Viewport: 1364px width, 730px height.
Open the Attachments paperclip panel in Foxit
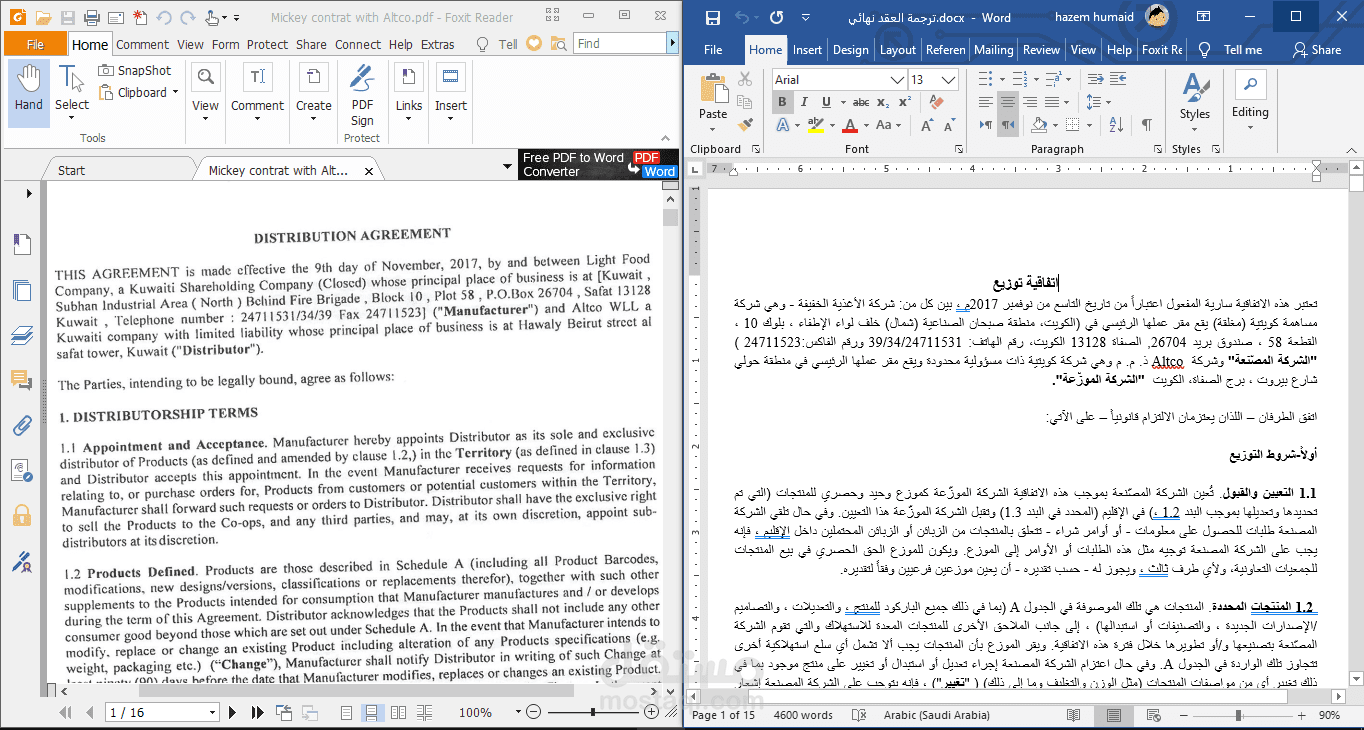pos(22,424)
